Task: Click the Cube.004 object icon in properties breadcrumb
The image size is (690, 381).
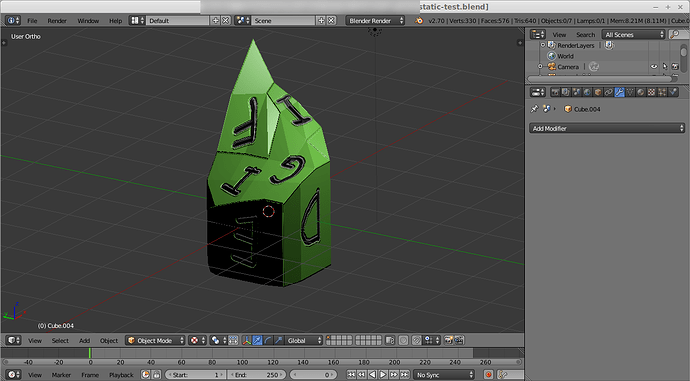Action: point(568,109)
